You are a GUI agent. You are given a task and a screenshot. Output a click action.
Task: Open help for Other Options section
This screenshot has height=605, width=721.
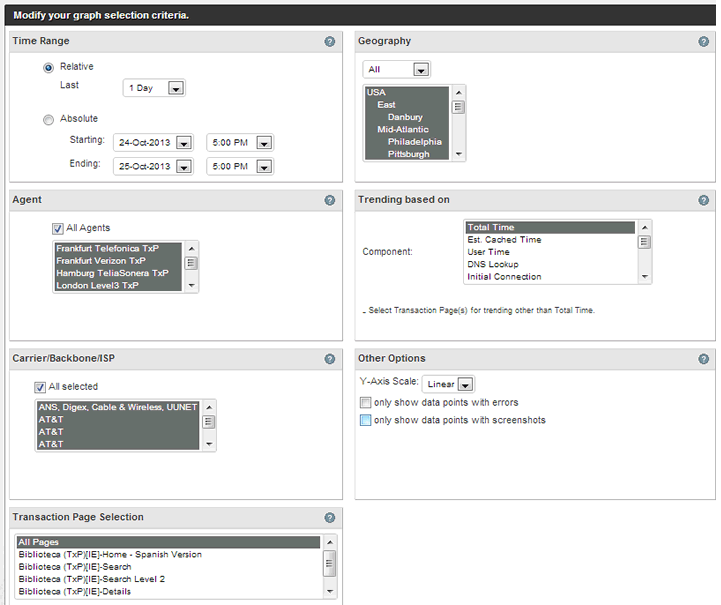[703, 359]
